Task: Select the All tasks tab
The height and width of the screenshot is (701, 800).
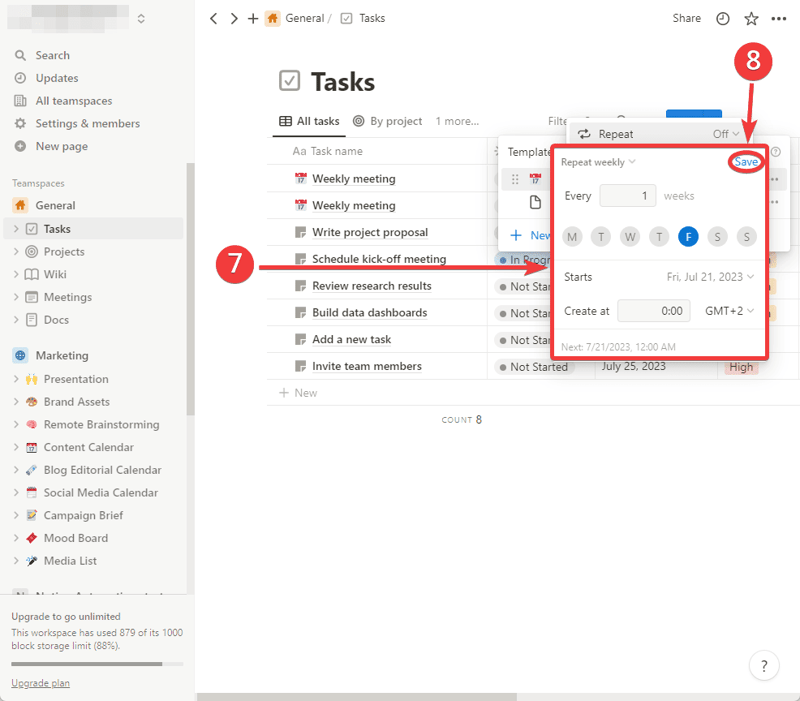Action: 310,121
